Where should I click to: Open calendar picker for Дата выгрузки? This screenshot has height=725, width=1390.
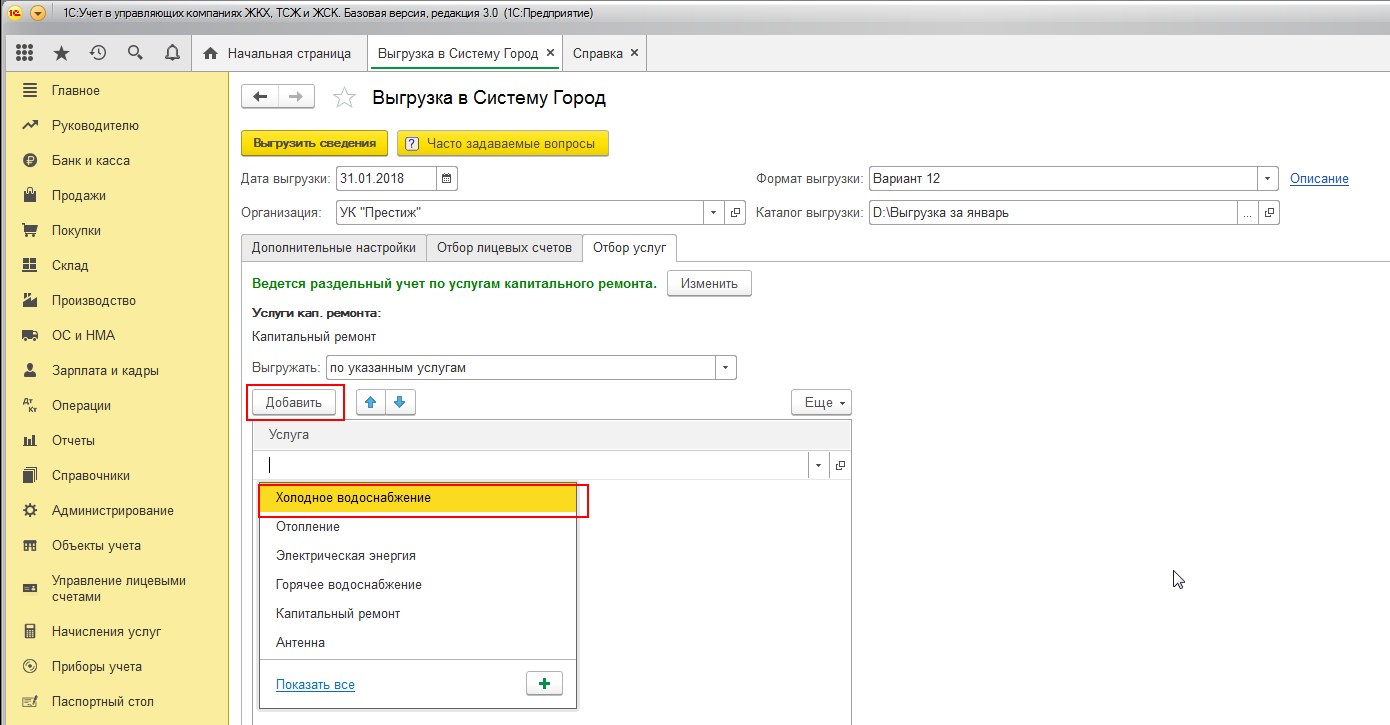pos(447,179)
